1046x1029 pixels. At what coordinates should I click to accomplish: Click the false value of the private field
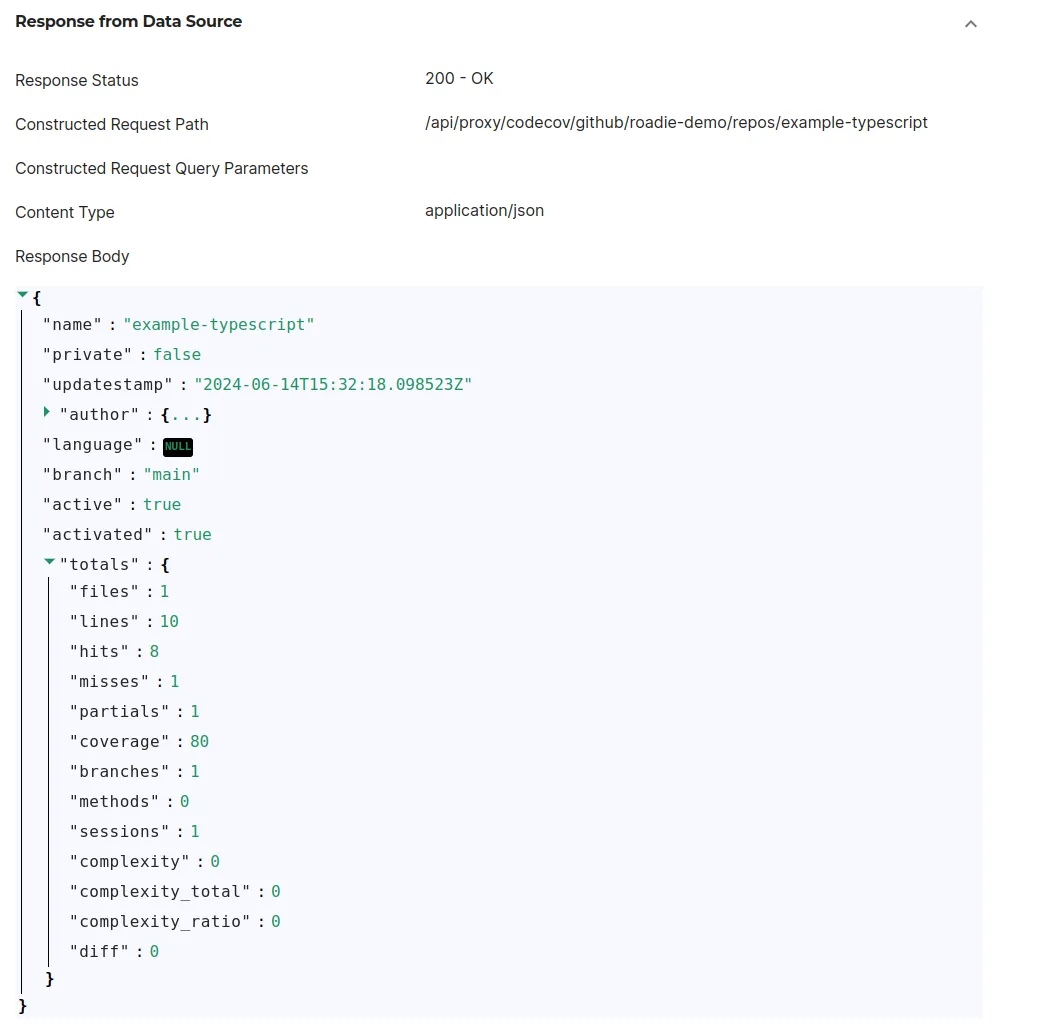coord(177,354)
